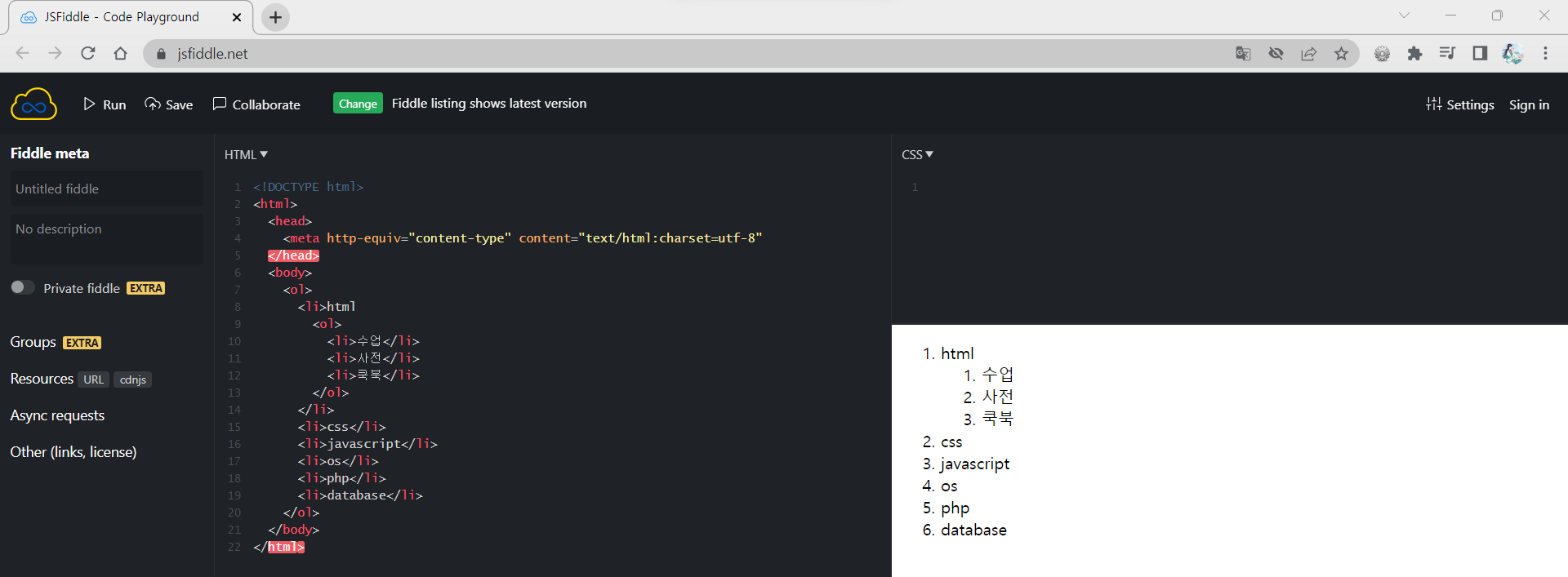The width and height of the screenshot is (1568, 577).
Task: Click 'html' item in result pane
Action: click(957, 353)
